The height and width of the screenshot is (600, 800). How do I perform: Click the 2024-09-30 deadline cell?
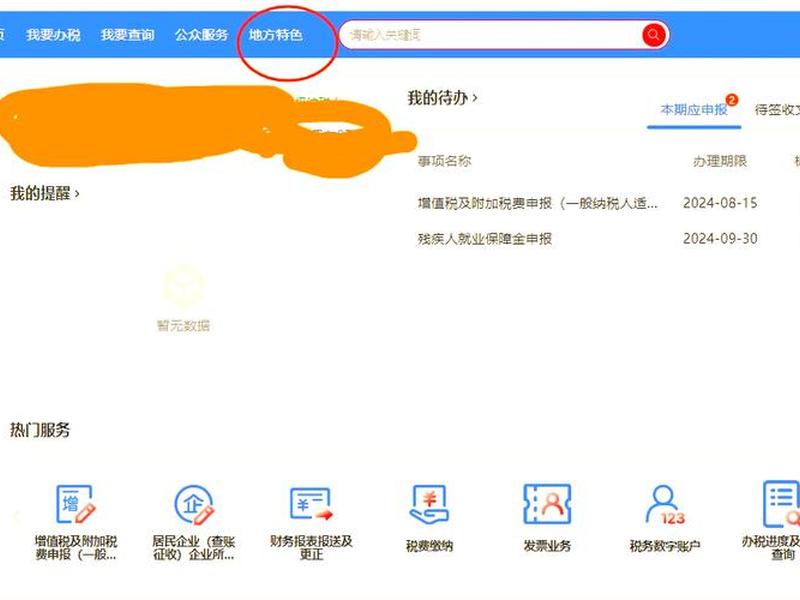[x=720, y=238]
